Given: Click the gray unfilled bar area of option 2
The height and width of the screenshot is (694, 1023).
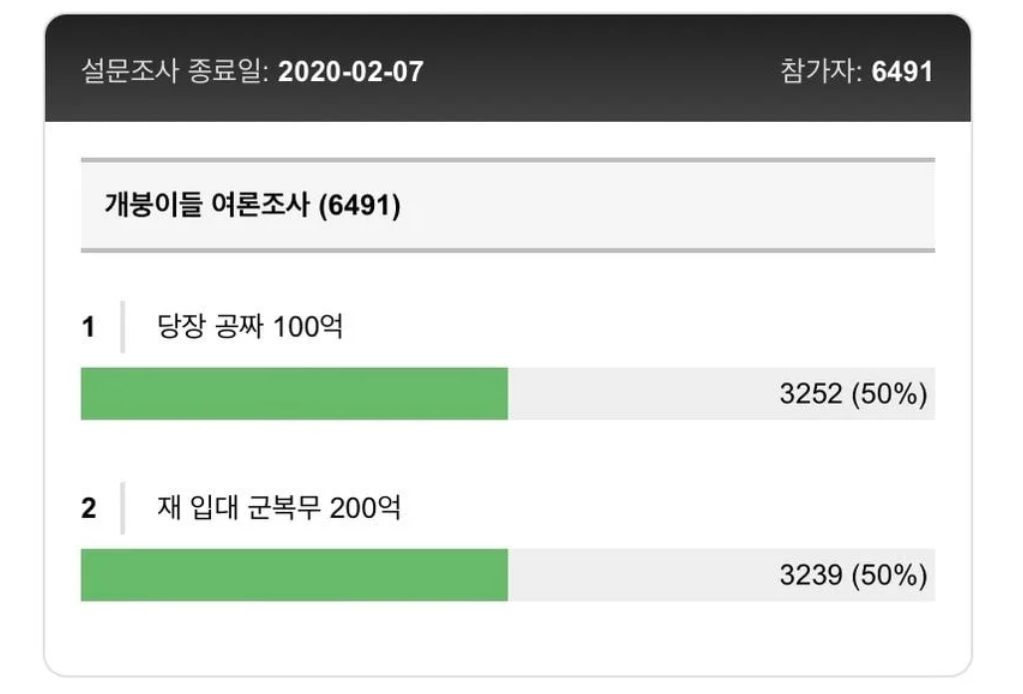Looking at the screenshot, I should tap(640, 575).
